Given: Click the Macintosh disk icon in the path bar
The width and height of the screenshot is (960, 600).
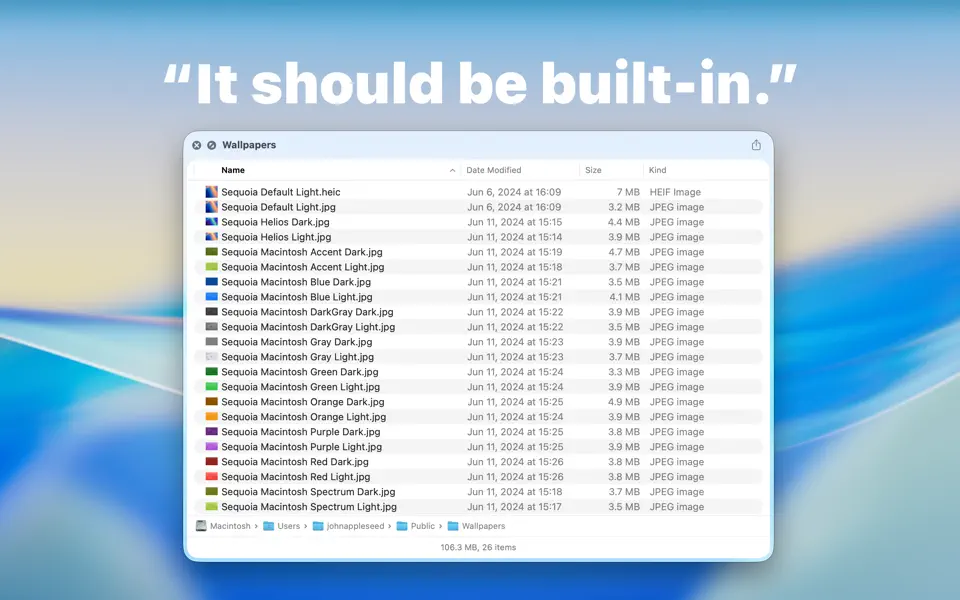Looking at the screenshot, I should 201,526.
